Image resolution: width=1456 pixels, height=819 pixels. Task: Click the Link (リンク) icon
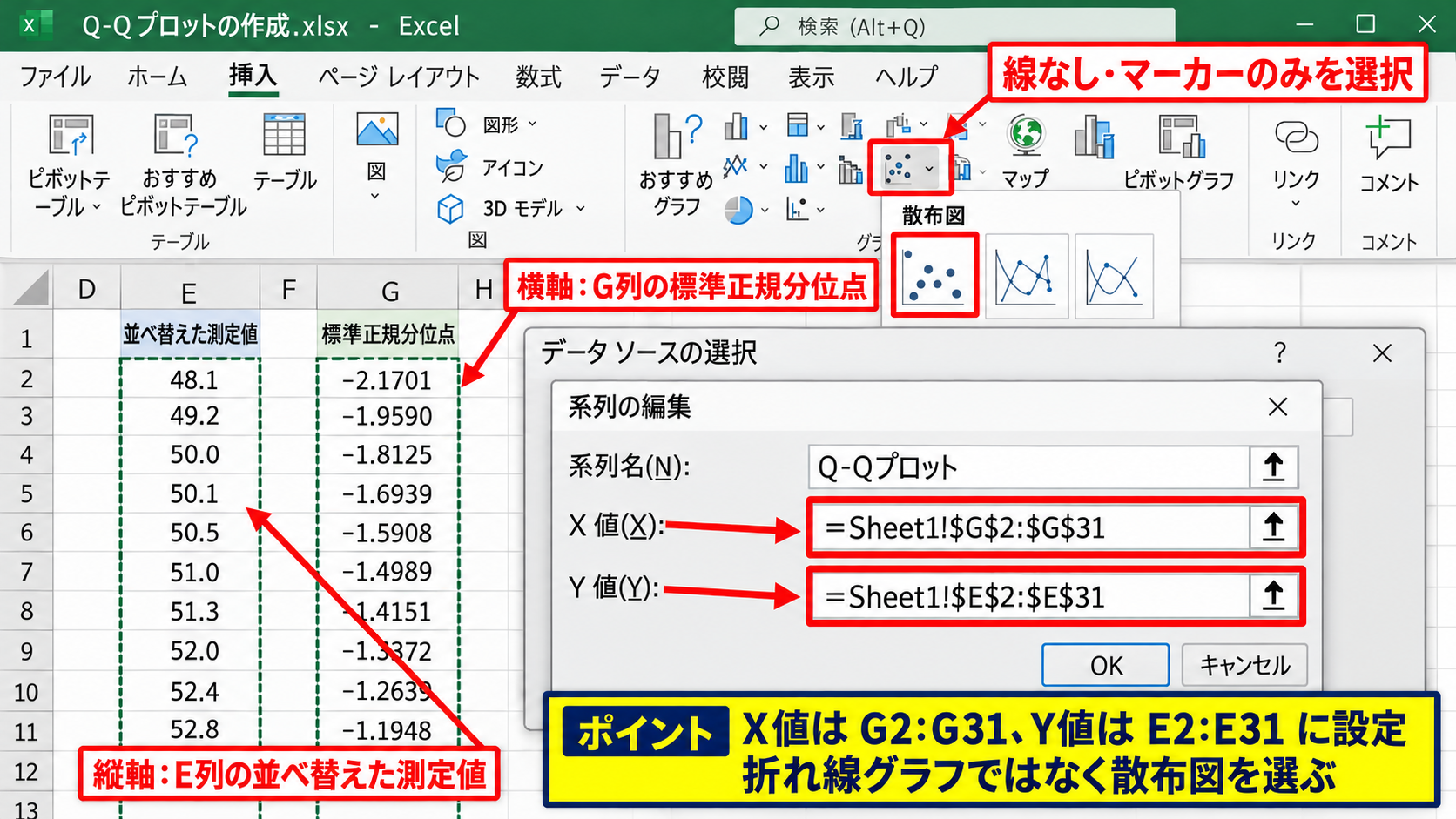[x=1296, y=137]
